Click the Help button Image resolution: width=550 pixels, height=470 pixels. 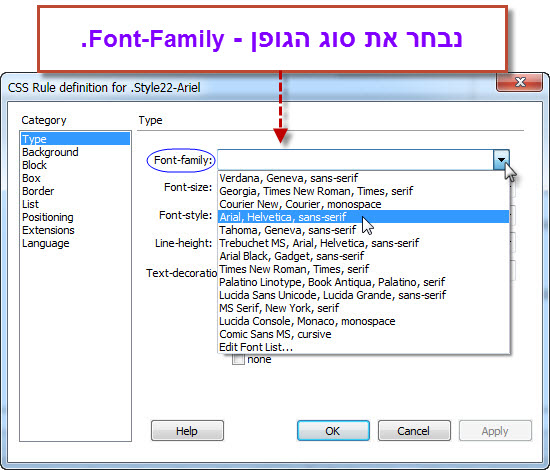(x=187, y=431)
